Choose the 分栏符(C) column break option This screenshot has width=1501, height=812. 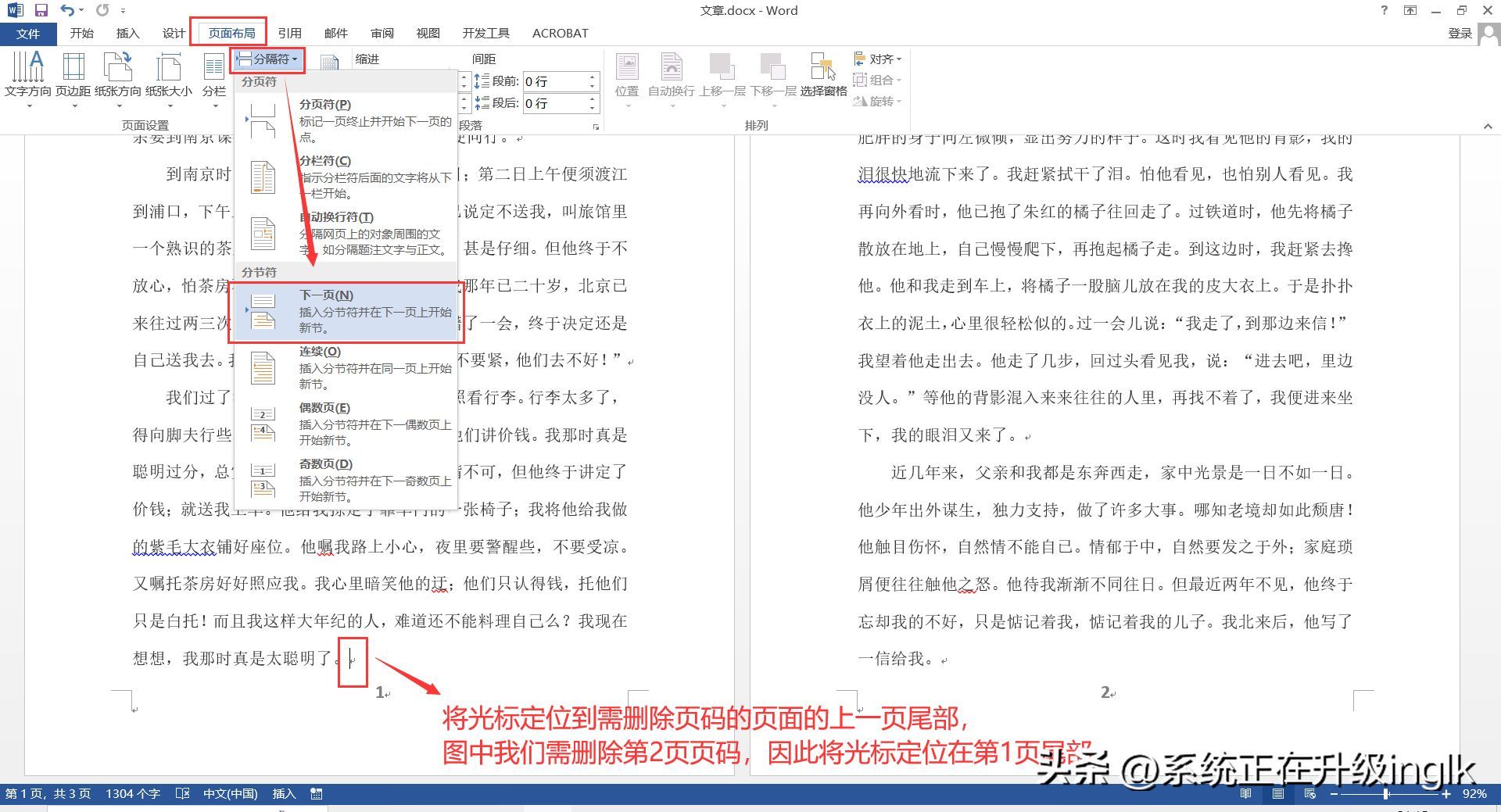pos(346,177)
